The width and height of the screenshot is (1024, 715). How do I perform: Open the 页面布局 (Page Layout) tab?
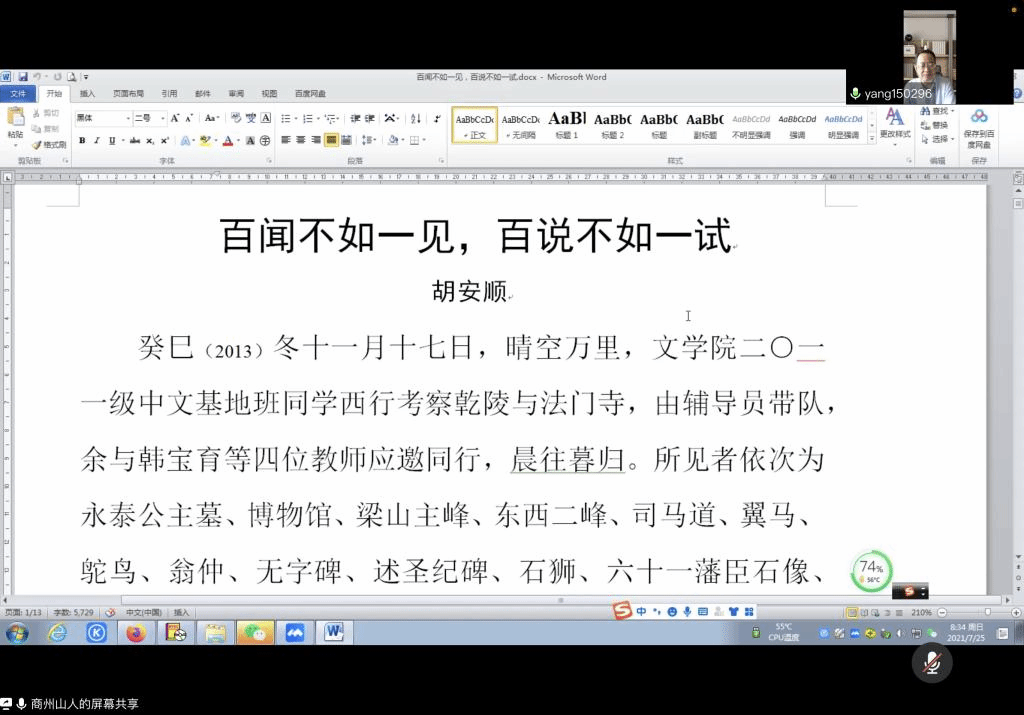128,94
